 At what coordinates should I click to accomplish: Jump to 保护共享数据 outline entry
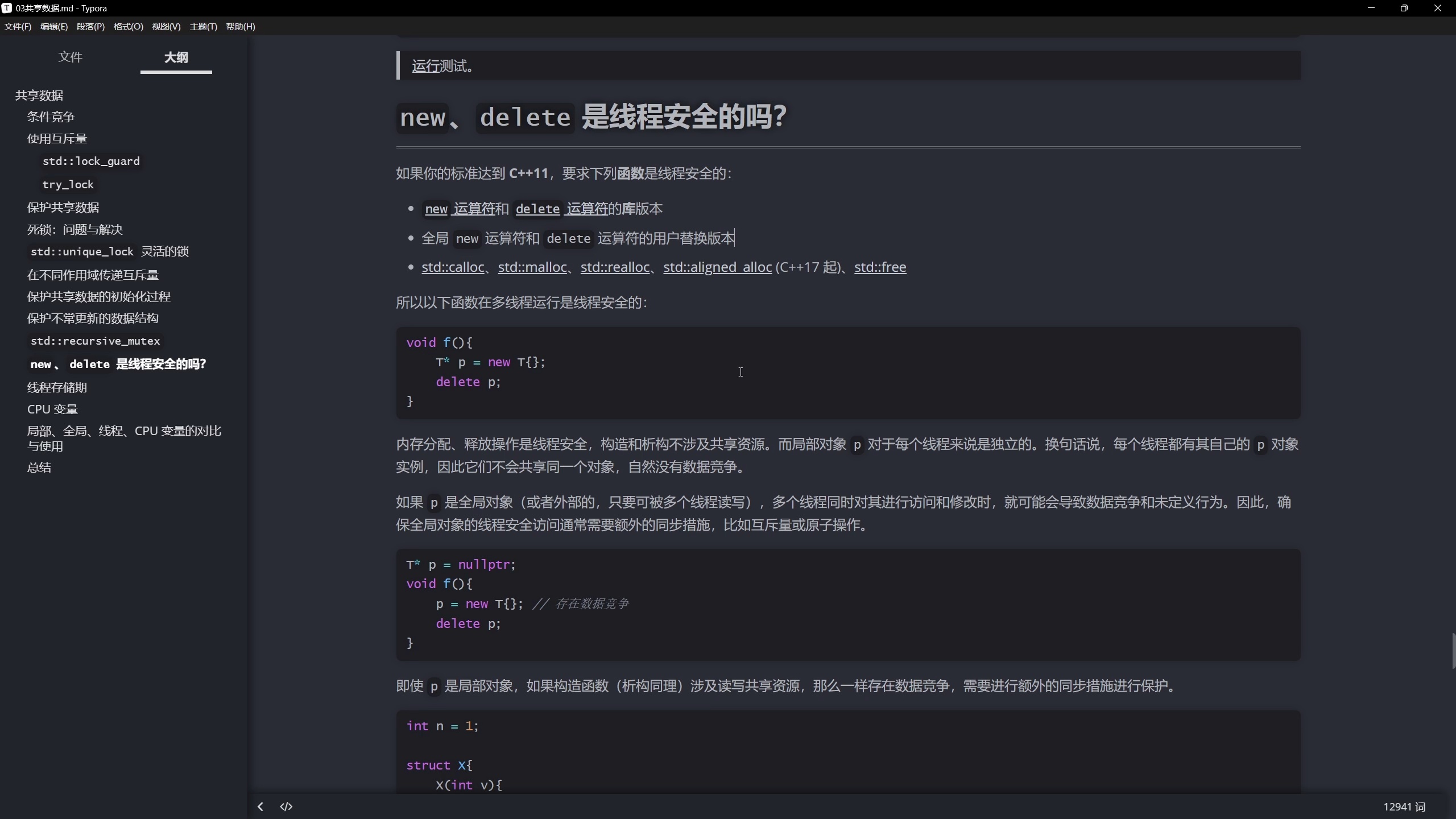[x=63, y=207]
